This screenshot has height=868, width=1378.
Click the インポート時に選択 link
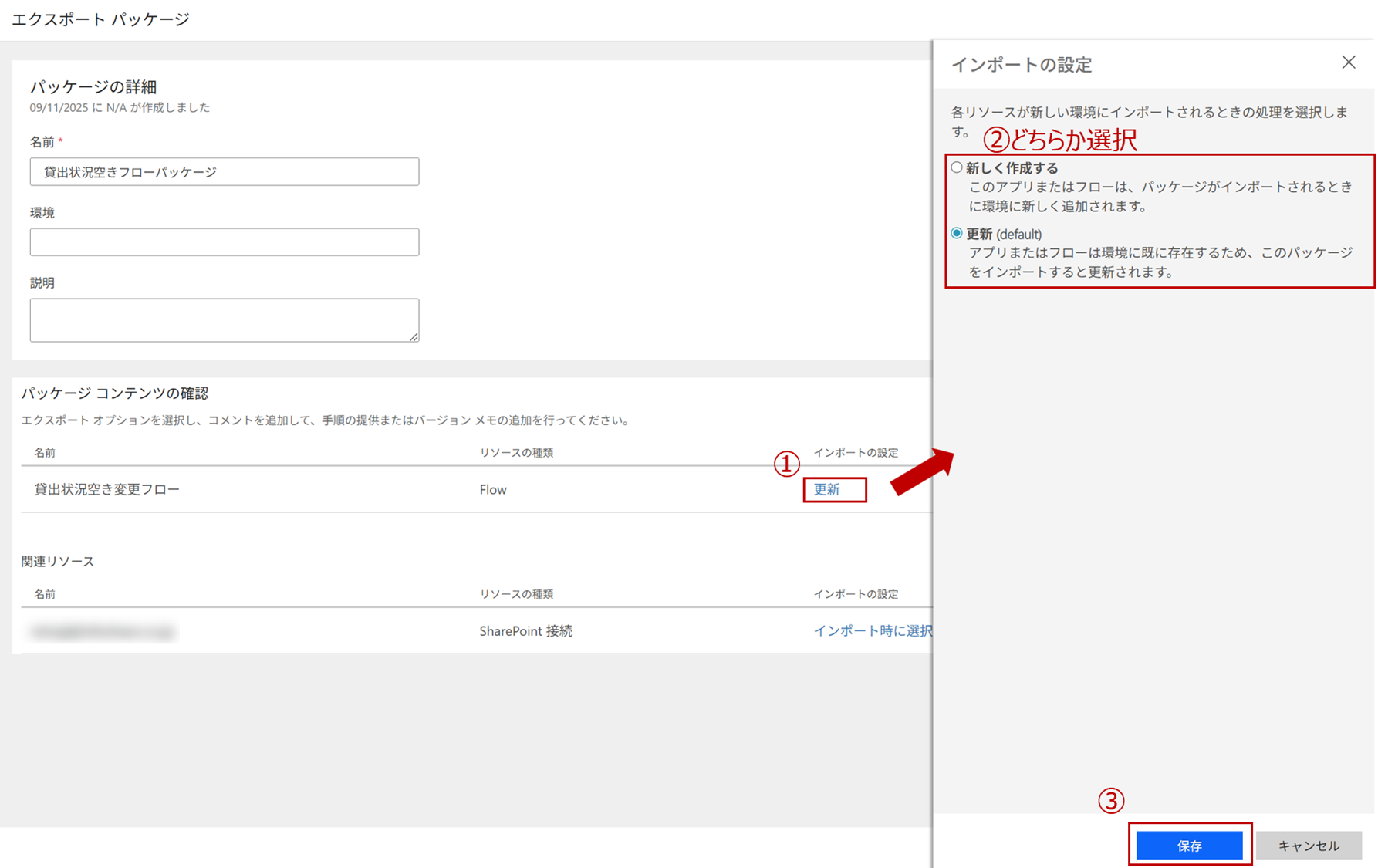(x=872, y=630)
